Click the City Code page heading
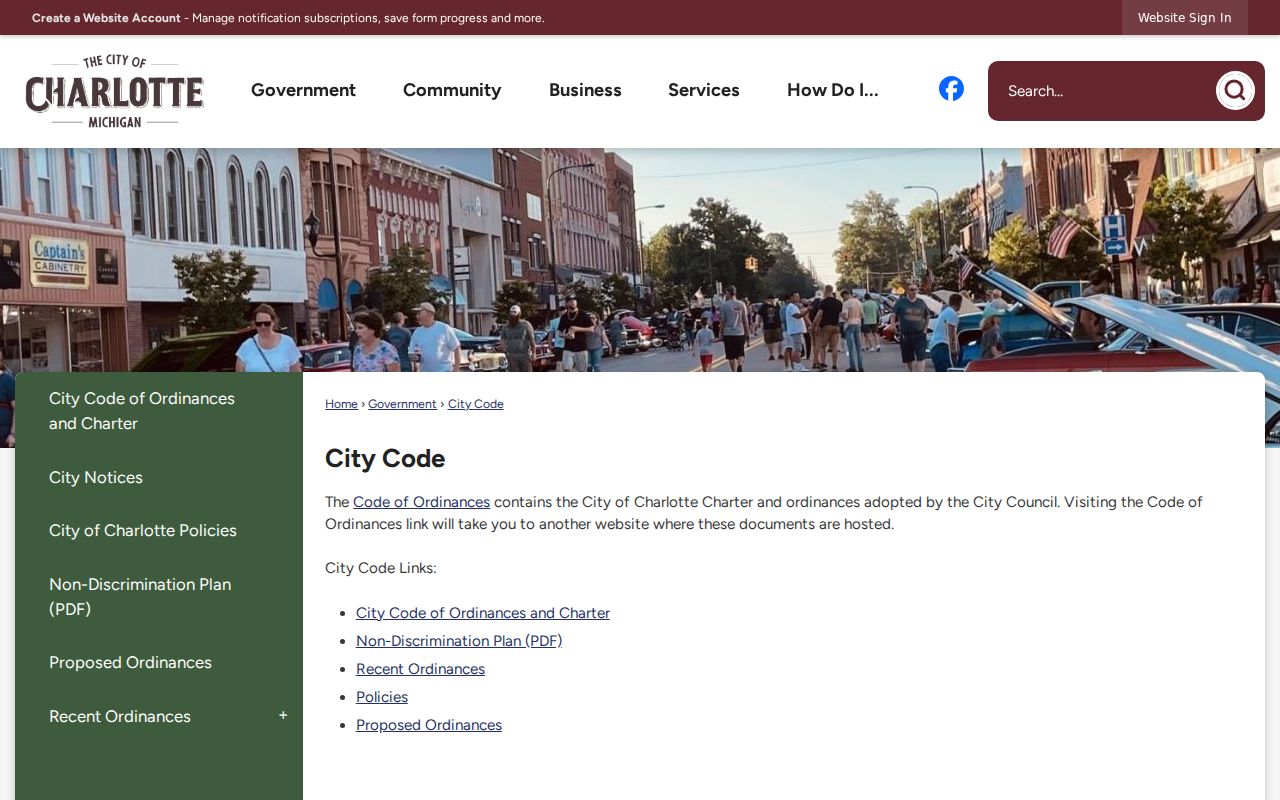This screenshot has width=1280, height=800. (385, 458)
